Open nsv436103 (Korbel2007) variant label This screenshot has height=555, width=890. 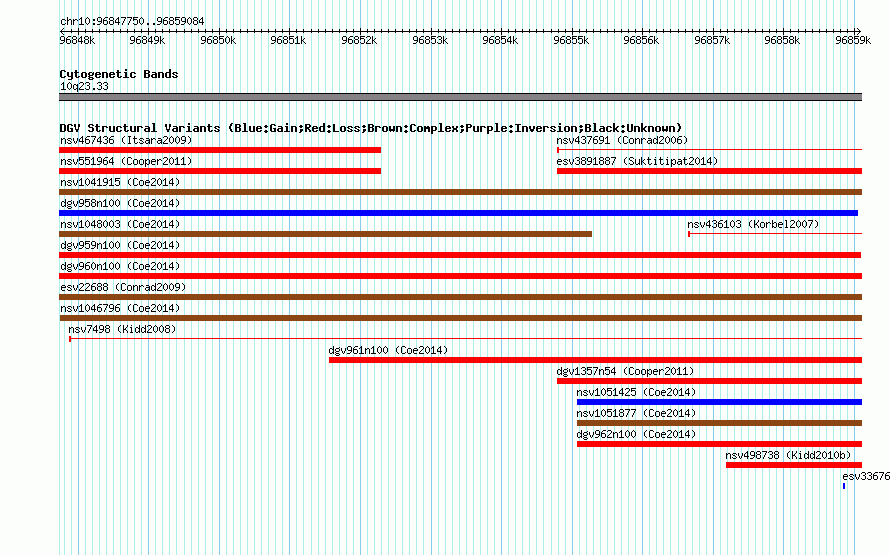pos(753,224)
